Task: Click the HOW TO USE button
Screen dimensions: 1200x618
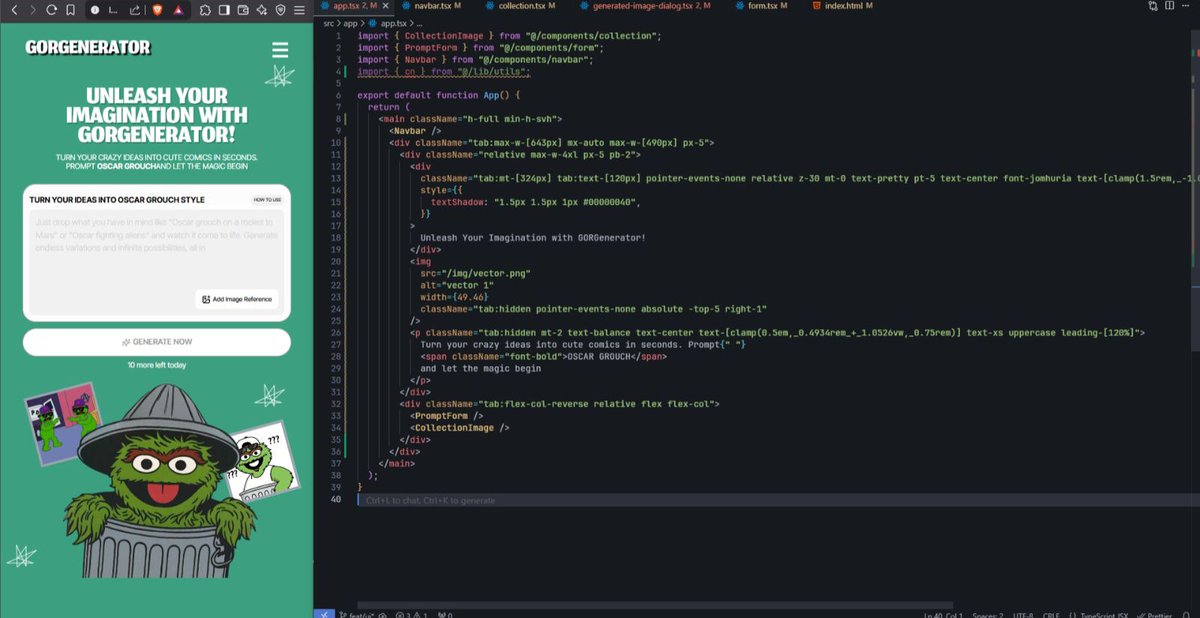Action: pyautogui.click(x=267, y=199)
